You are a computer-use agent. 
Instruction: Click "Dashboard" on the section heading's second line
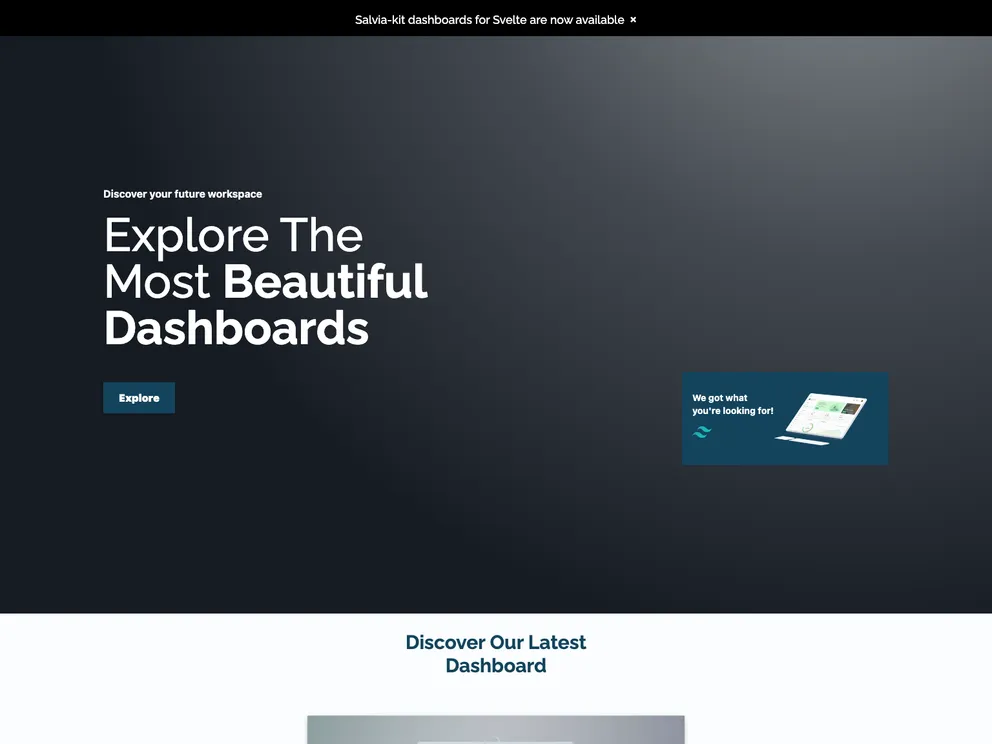(496, 666)
